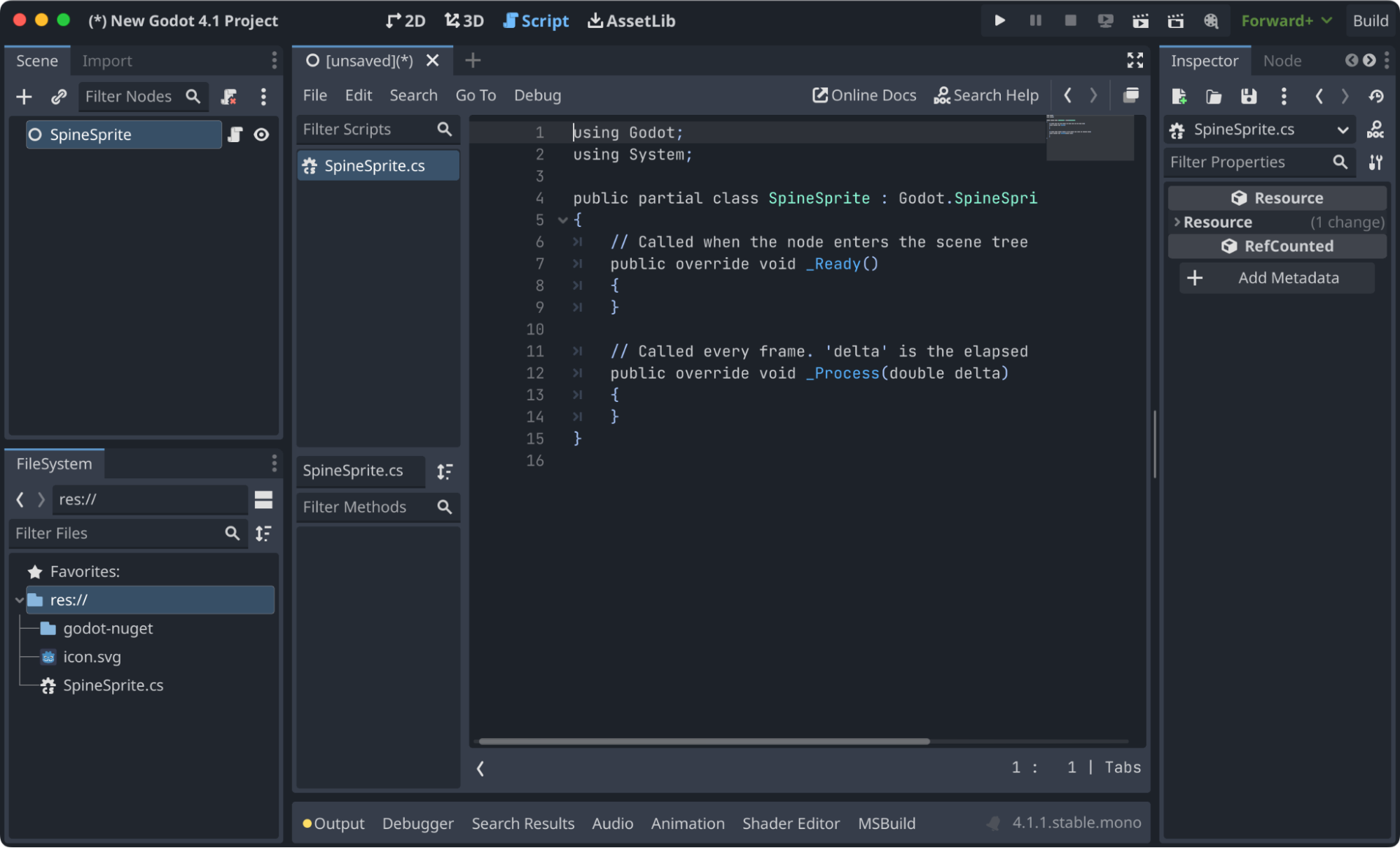This screenshot has width=1400, height=848.
Task: Click the link instance scene icon
Action: 59,96
